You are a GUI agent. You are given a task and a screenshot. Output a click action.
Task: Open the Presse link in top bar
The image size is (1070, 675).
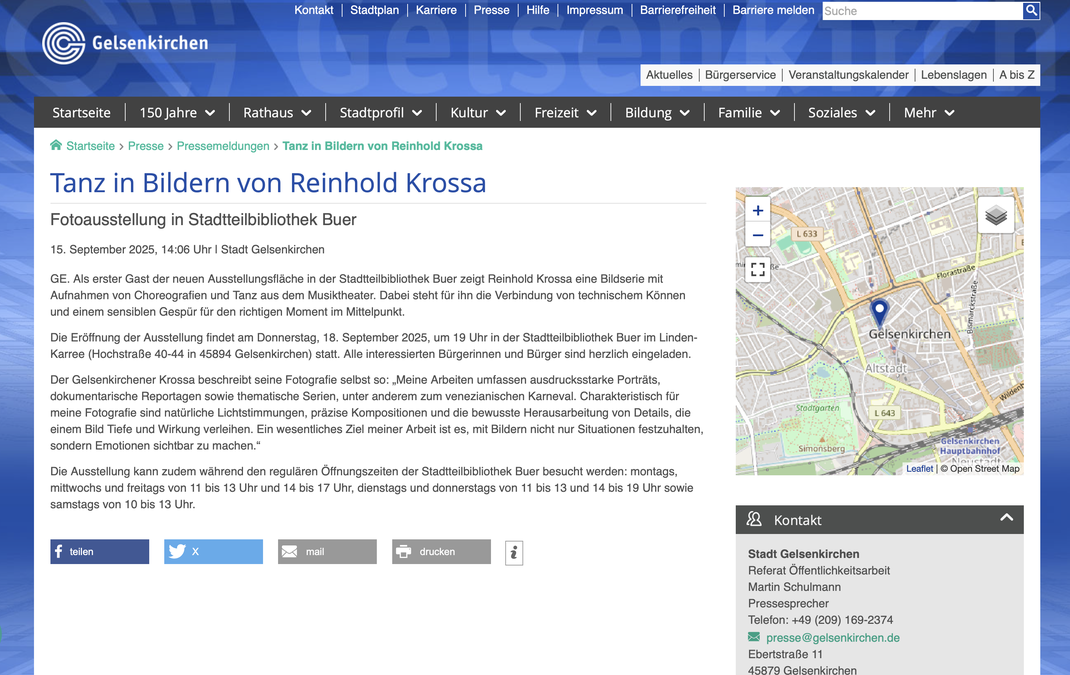pos(491,10)
